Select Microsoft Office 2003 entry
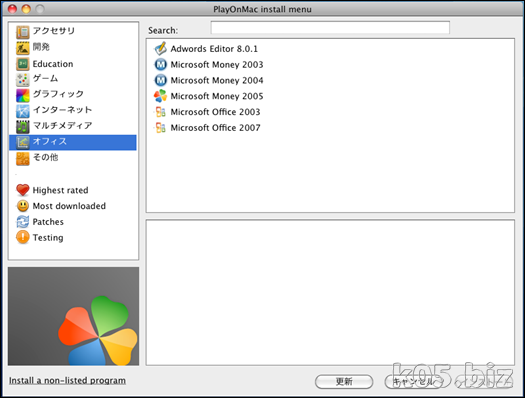525x398 pixels. pos(215,112)
